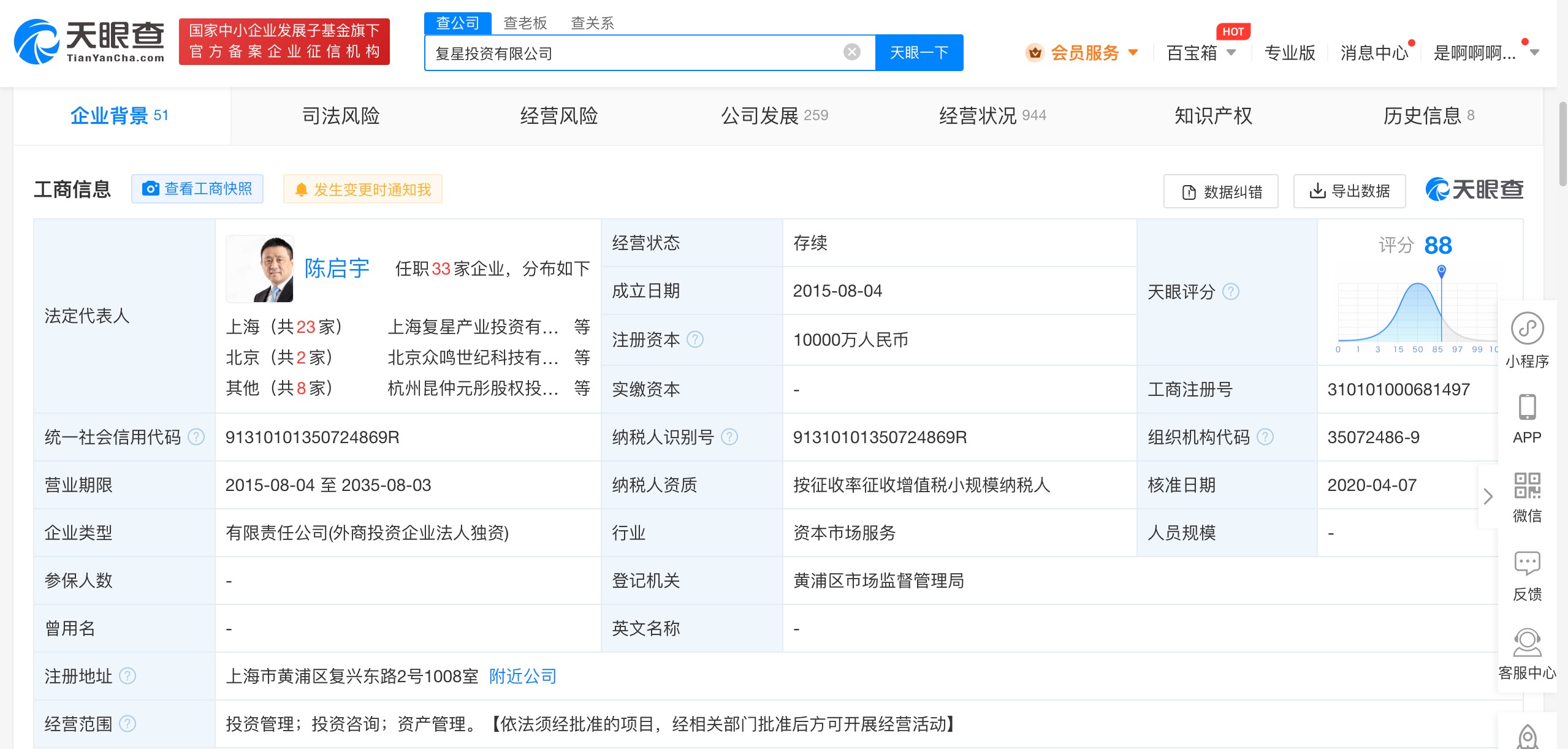This screenshot has height=749, width=1568.
Task: Click the 天眼评分 score marker on chart
Action: [x=1442, y=270]
